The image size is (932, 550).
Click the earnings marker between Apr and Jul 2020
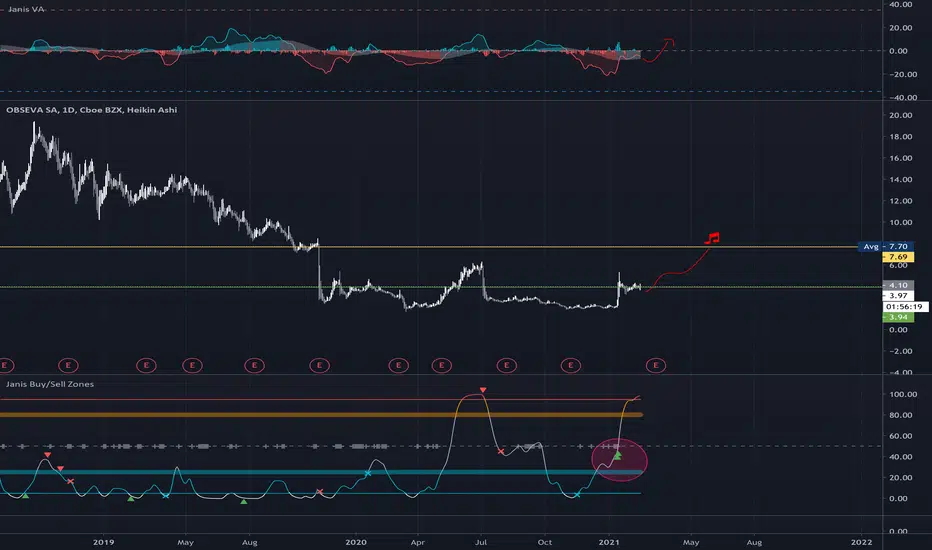442,365
